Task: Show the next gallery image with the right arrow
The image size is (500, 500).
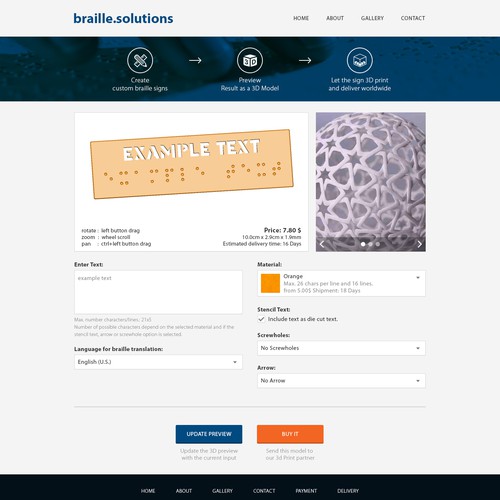Action: [419, 244]
